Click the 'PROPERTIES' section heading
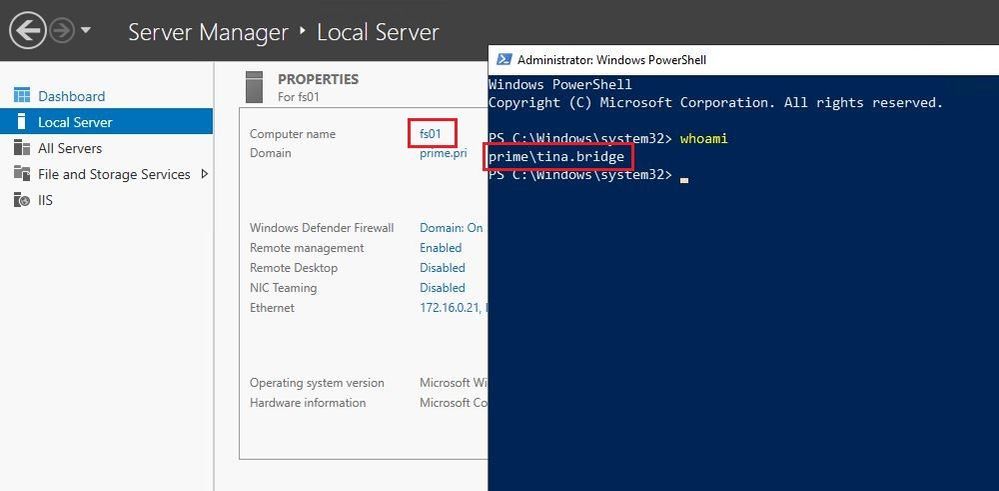999x491 pixels. (x=318, y=79)
